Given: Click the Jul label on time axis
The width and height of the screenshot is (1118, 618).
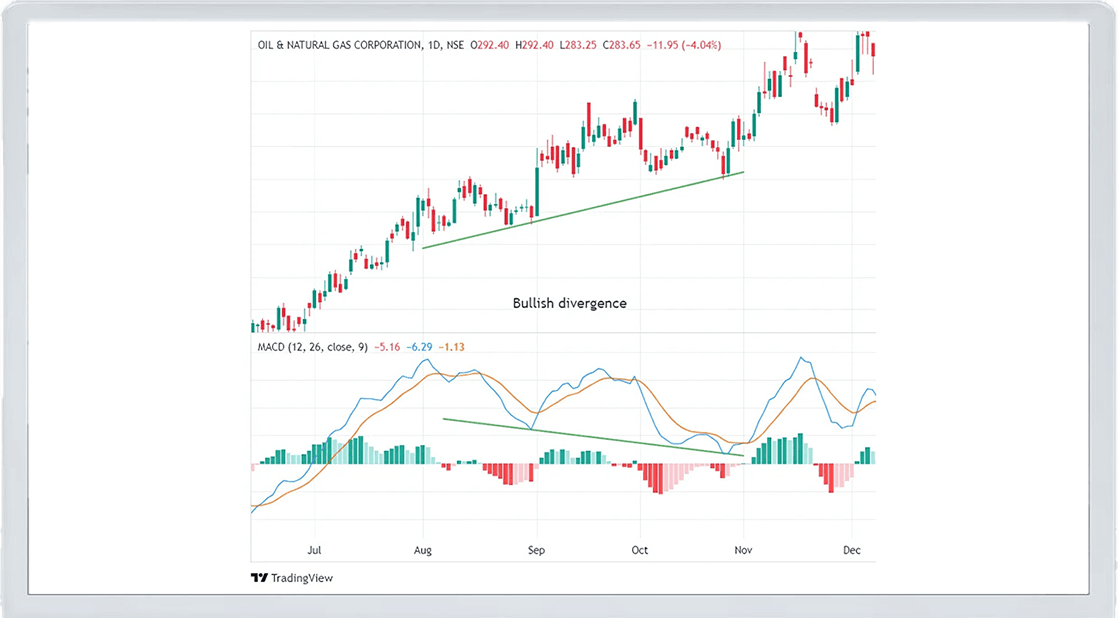Looking at the screenshot, I should [315, 550].
